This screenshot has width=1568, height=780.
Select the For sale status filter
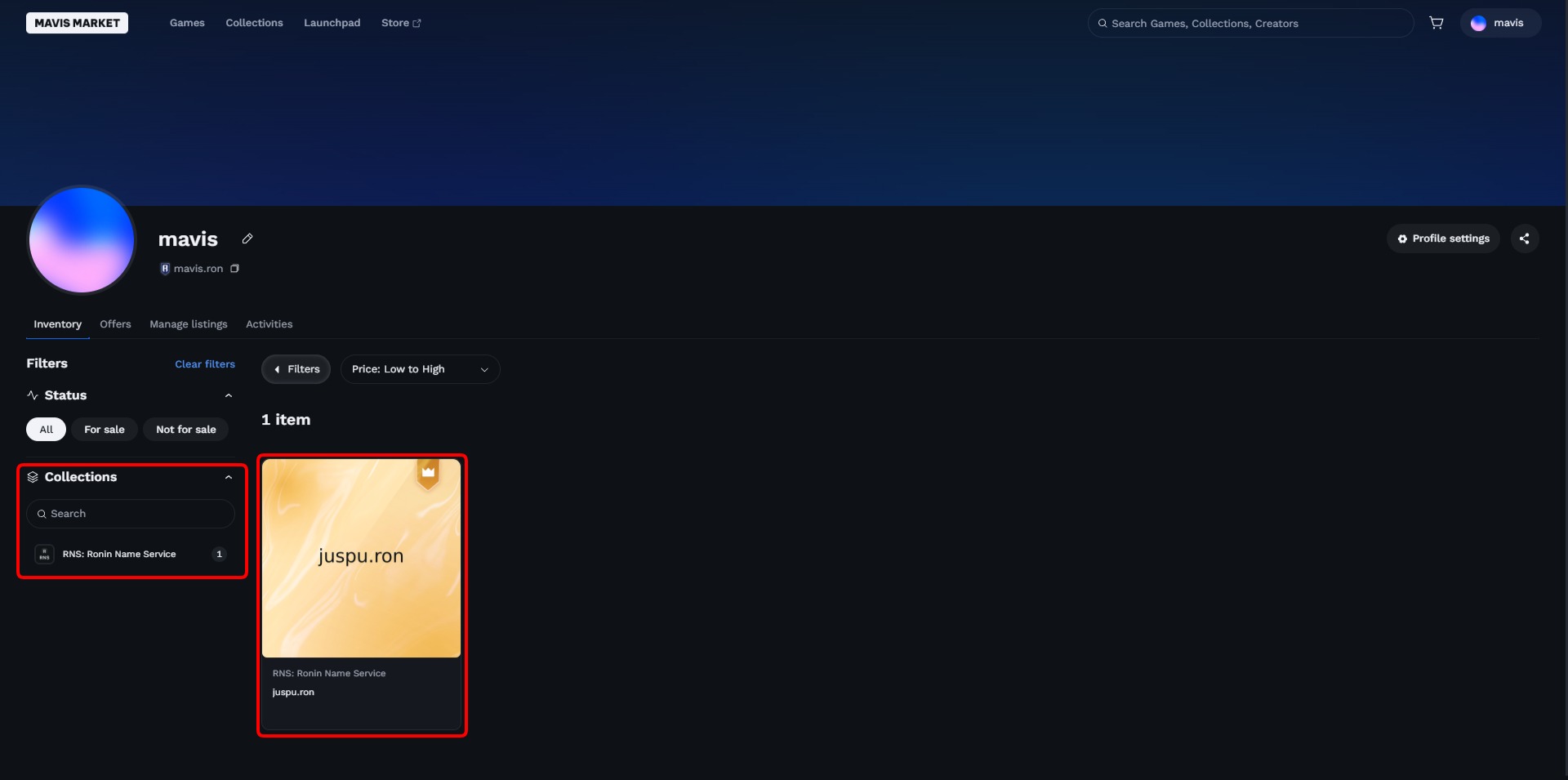(105, 430)
